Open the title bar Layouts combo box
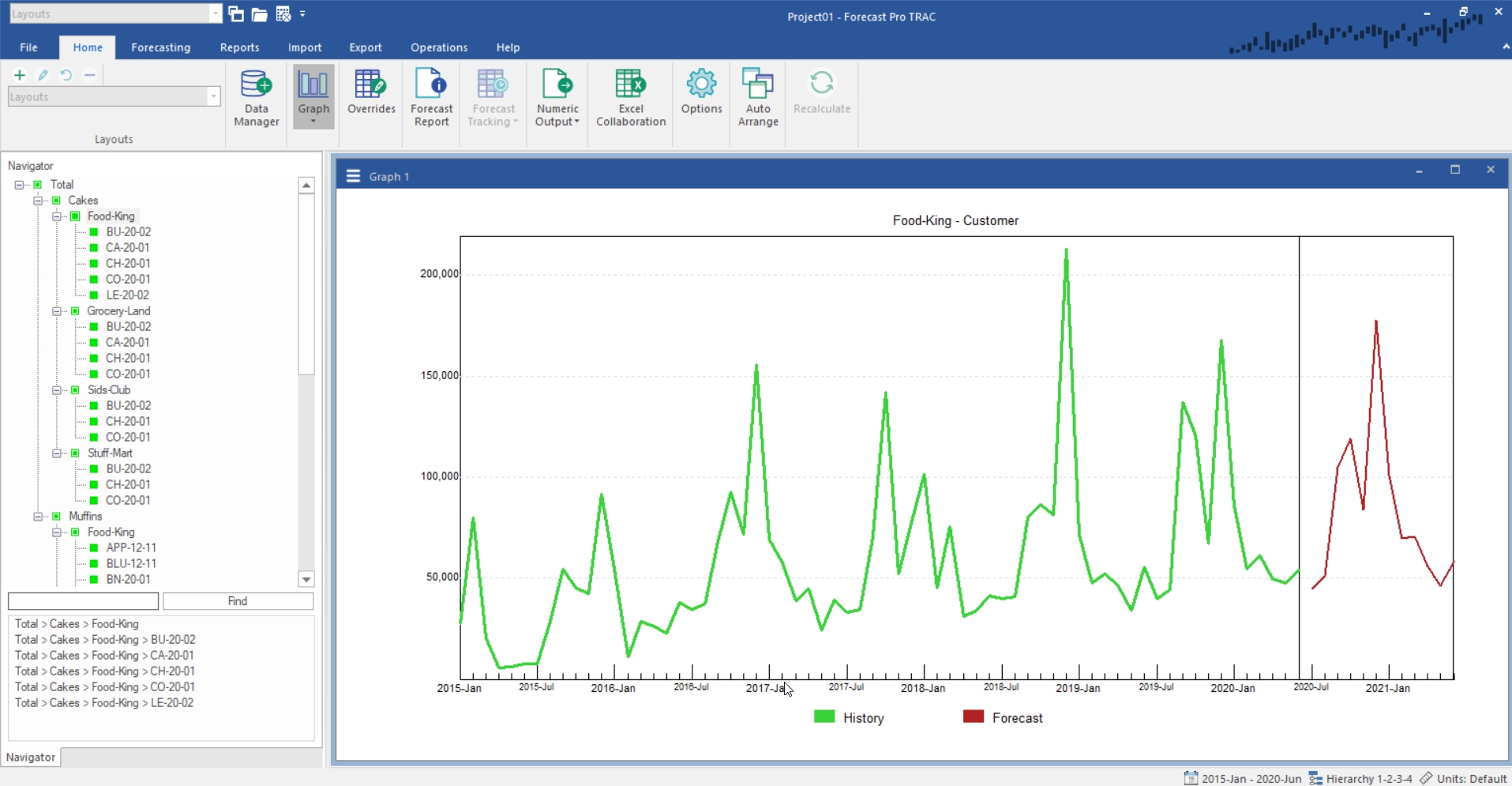1512x786 pixels. (115, 13)
